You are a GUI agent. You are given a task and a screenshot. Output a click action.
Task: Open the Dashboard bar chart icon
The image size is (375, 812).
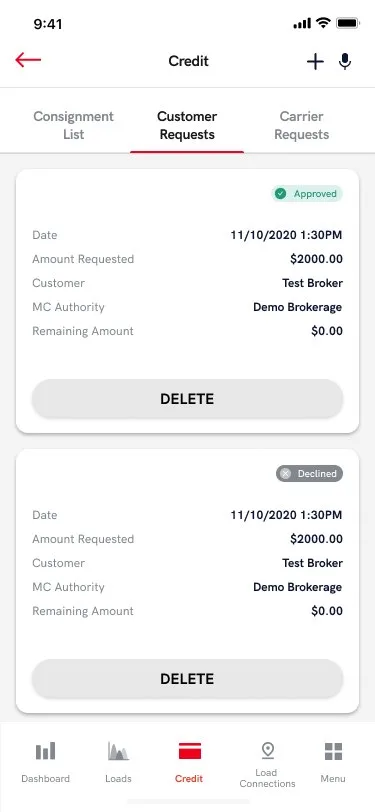tap(46, 751)
